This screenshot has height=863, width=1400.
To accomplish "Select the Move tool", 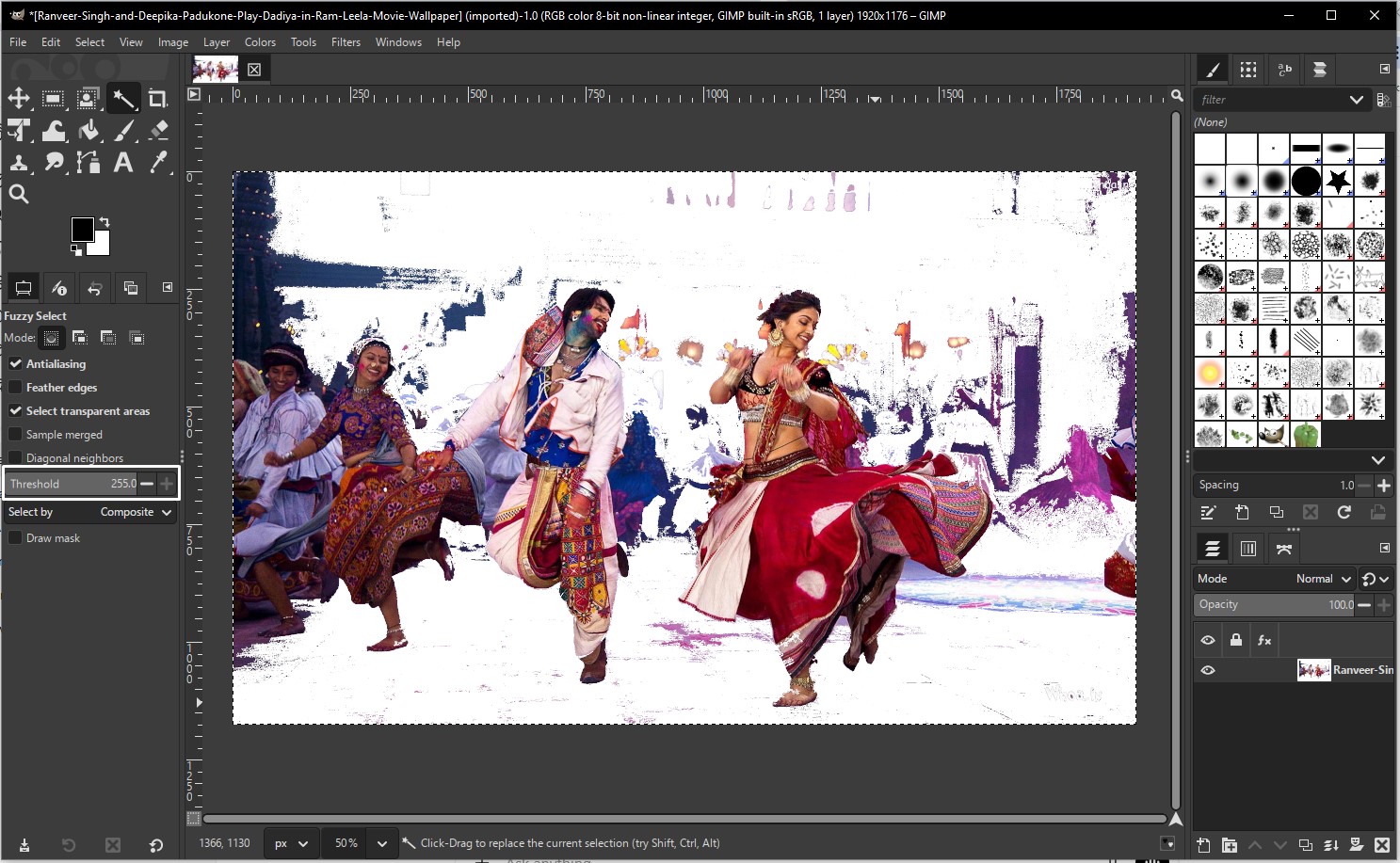I will 19,99.
